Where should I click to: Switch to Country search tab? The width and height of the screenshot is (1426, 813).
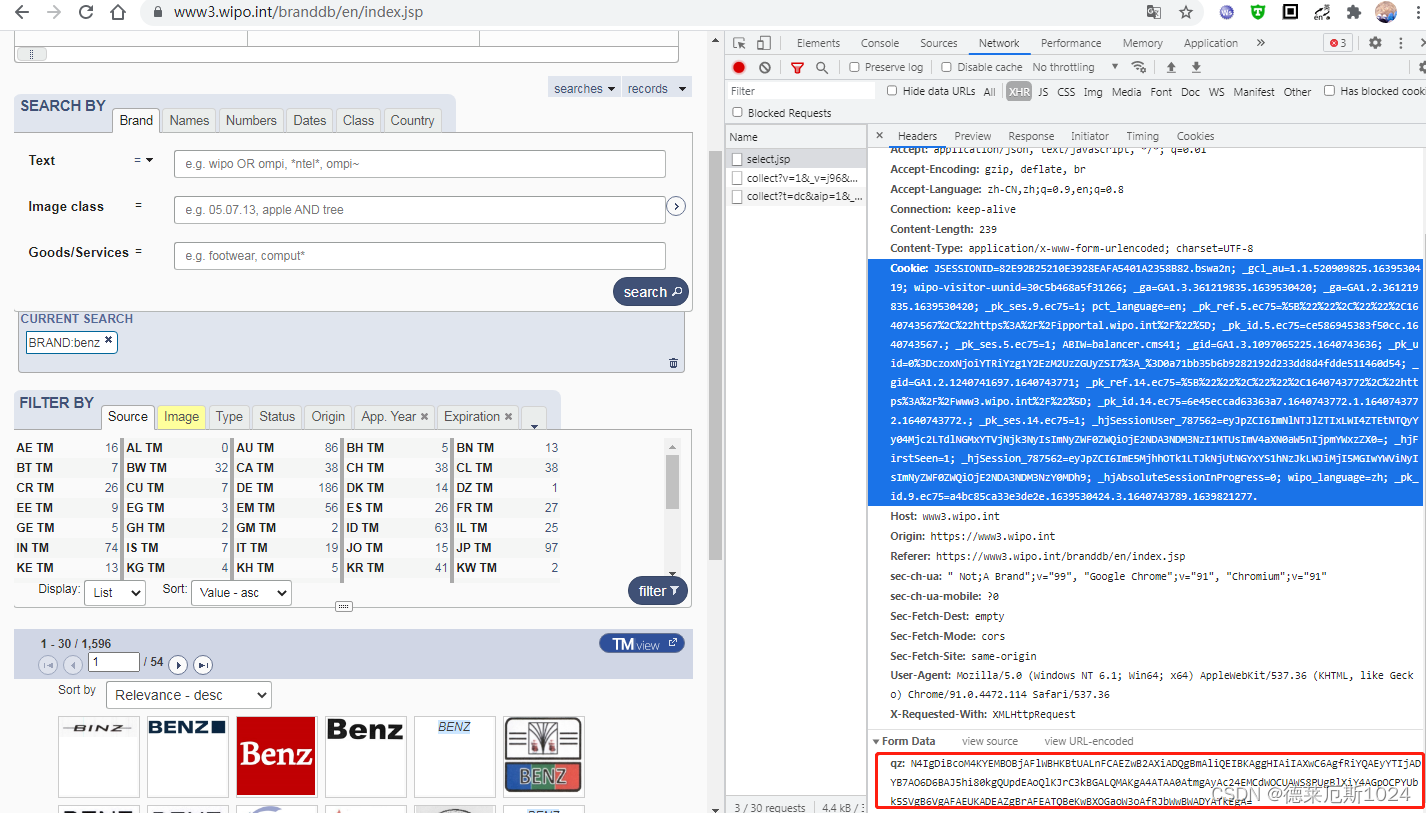point(412,120)
